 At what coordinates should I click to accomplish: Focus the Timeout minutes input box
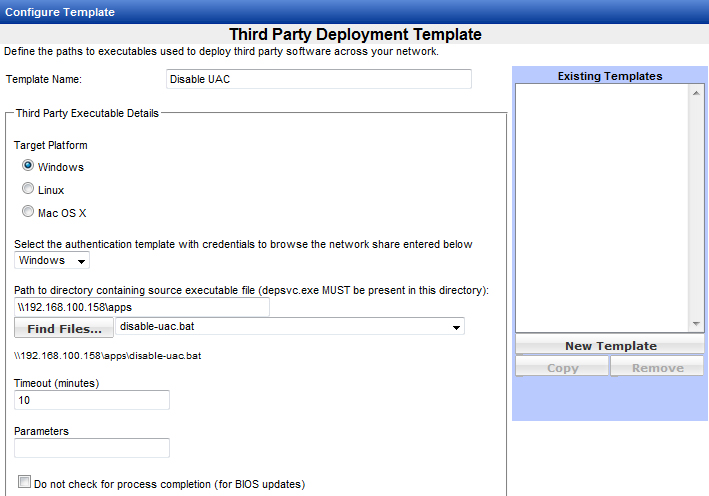point(92,400)
